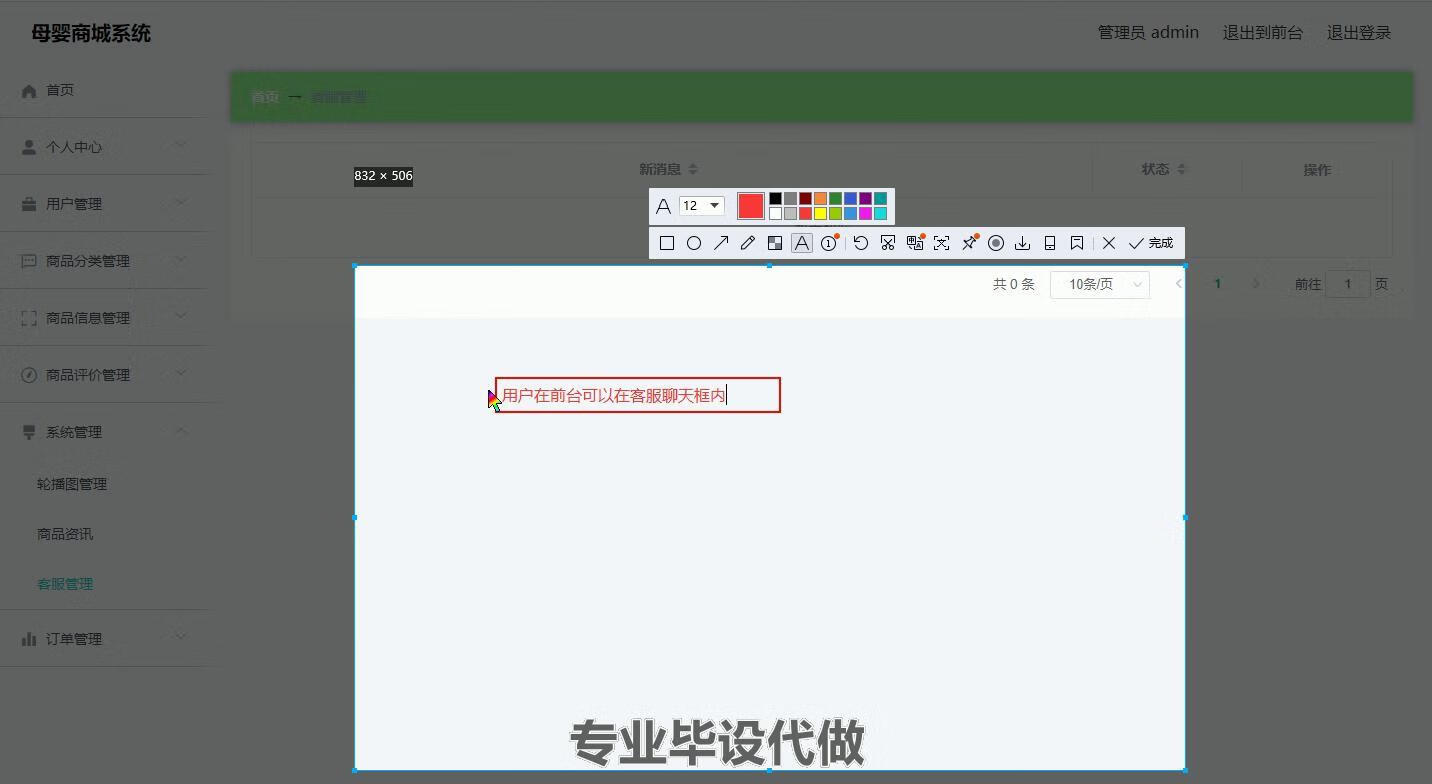Select the mosaic blur tool
1432x784 pixels.
coord(775,243)
